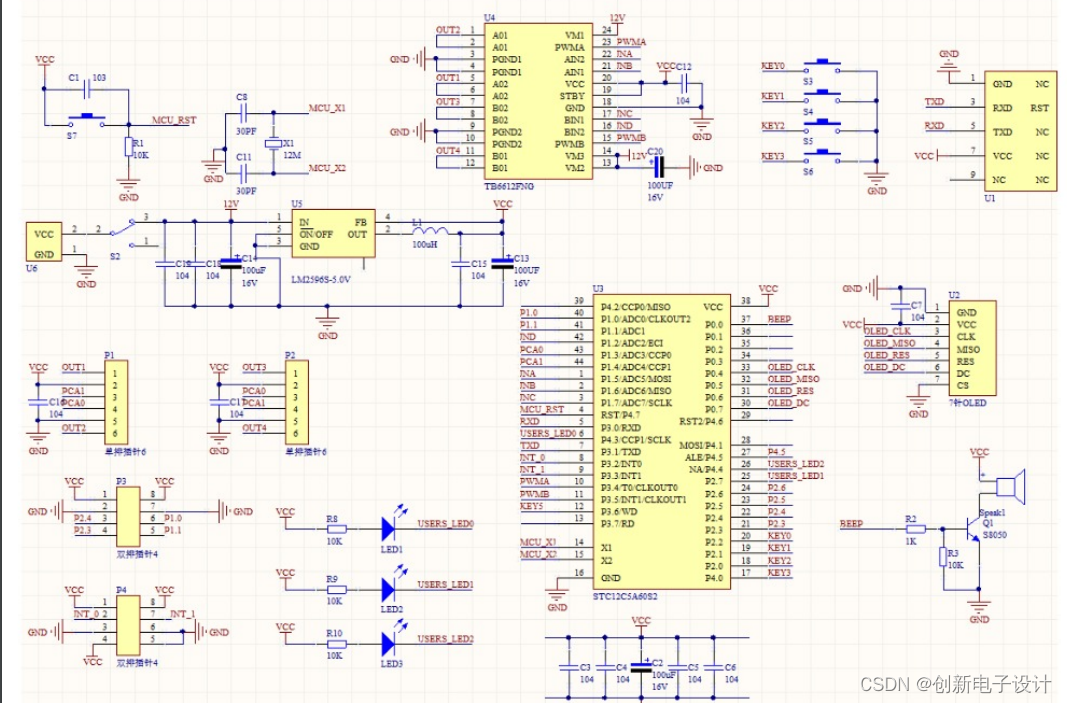Click the 100uH inductor L1
The height and width of the screenshot is (703, 1067).
point(430,230)
